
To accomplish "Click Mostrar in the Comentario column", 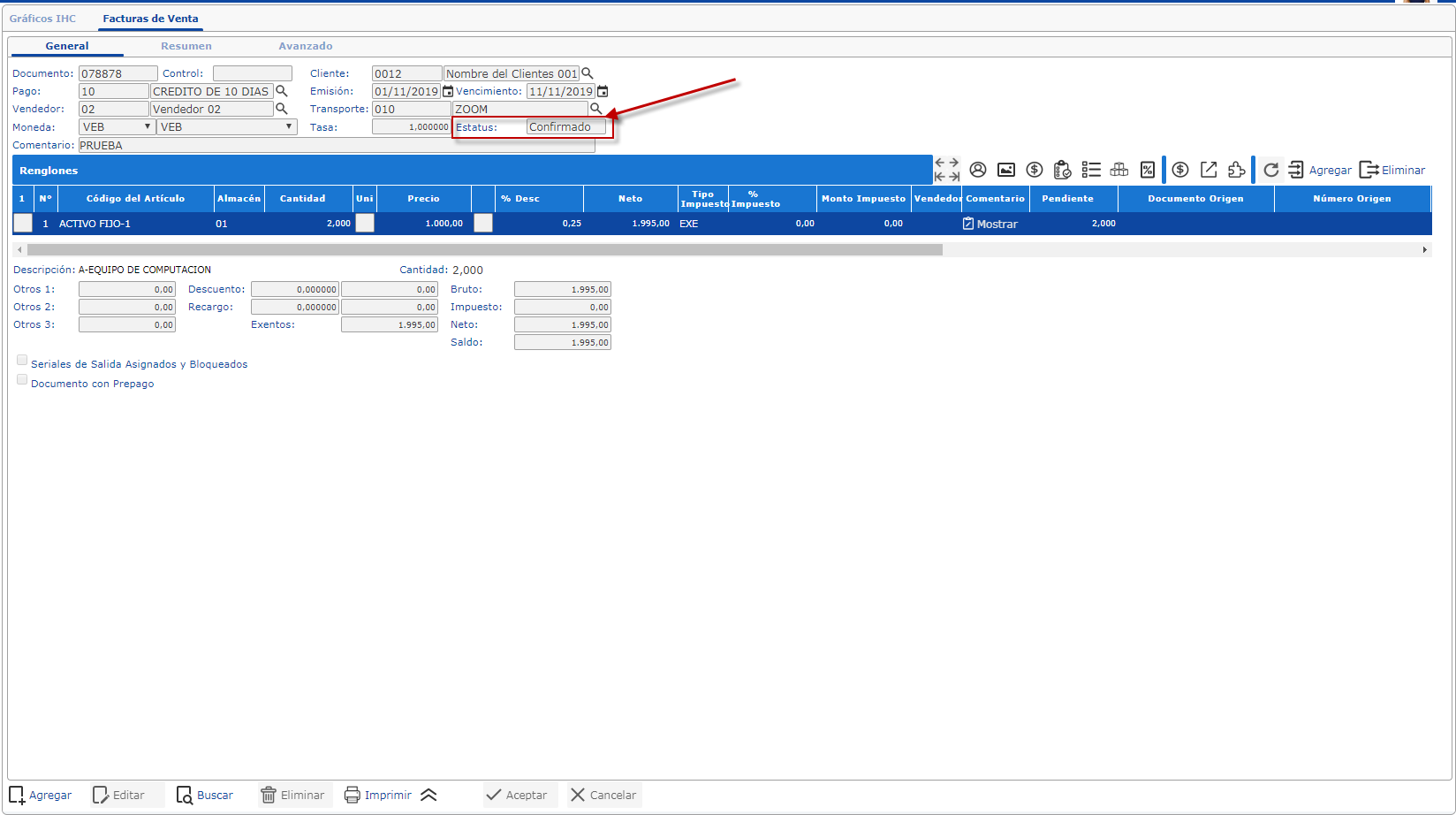I will [x=990, y=225].
